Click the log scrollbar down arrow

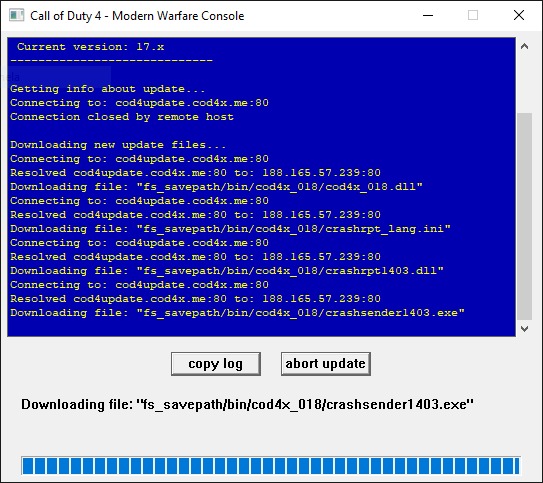(524, 329)
